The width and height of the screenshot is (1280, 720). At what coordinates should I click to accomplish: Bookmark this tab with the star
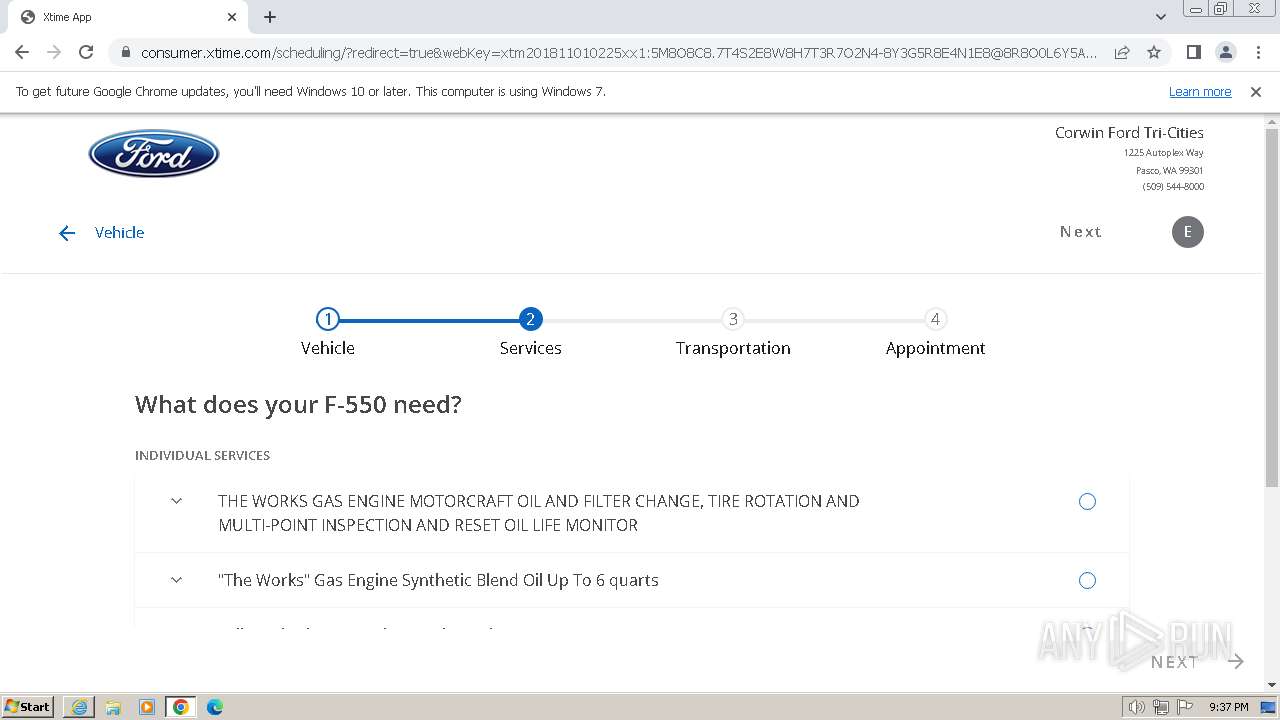pyautogui.click(x=1154, y=52)
